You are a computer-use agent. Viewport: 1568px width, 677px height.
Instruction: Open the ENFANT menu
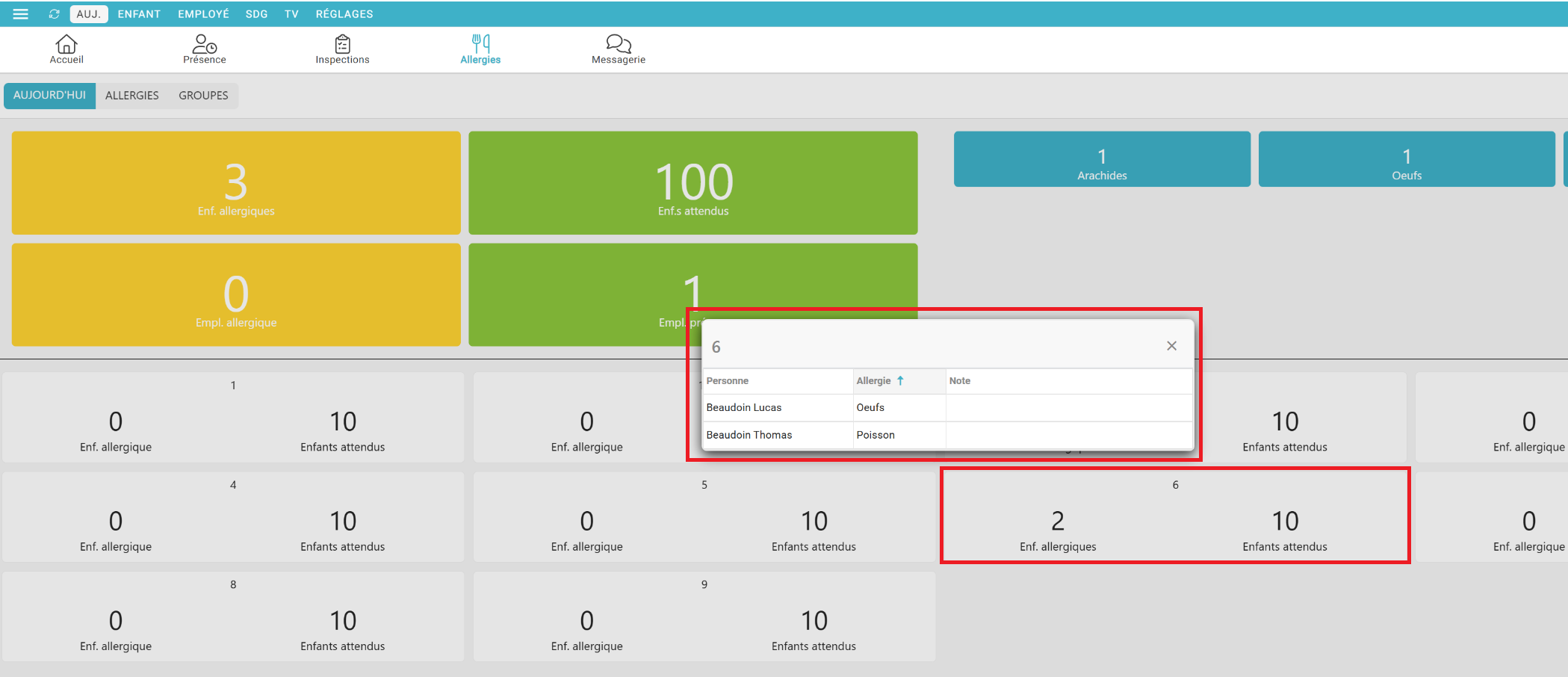139,14
